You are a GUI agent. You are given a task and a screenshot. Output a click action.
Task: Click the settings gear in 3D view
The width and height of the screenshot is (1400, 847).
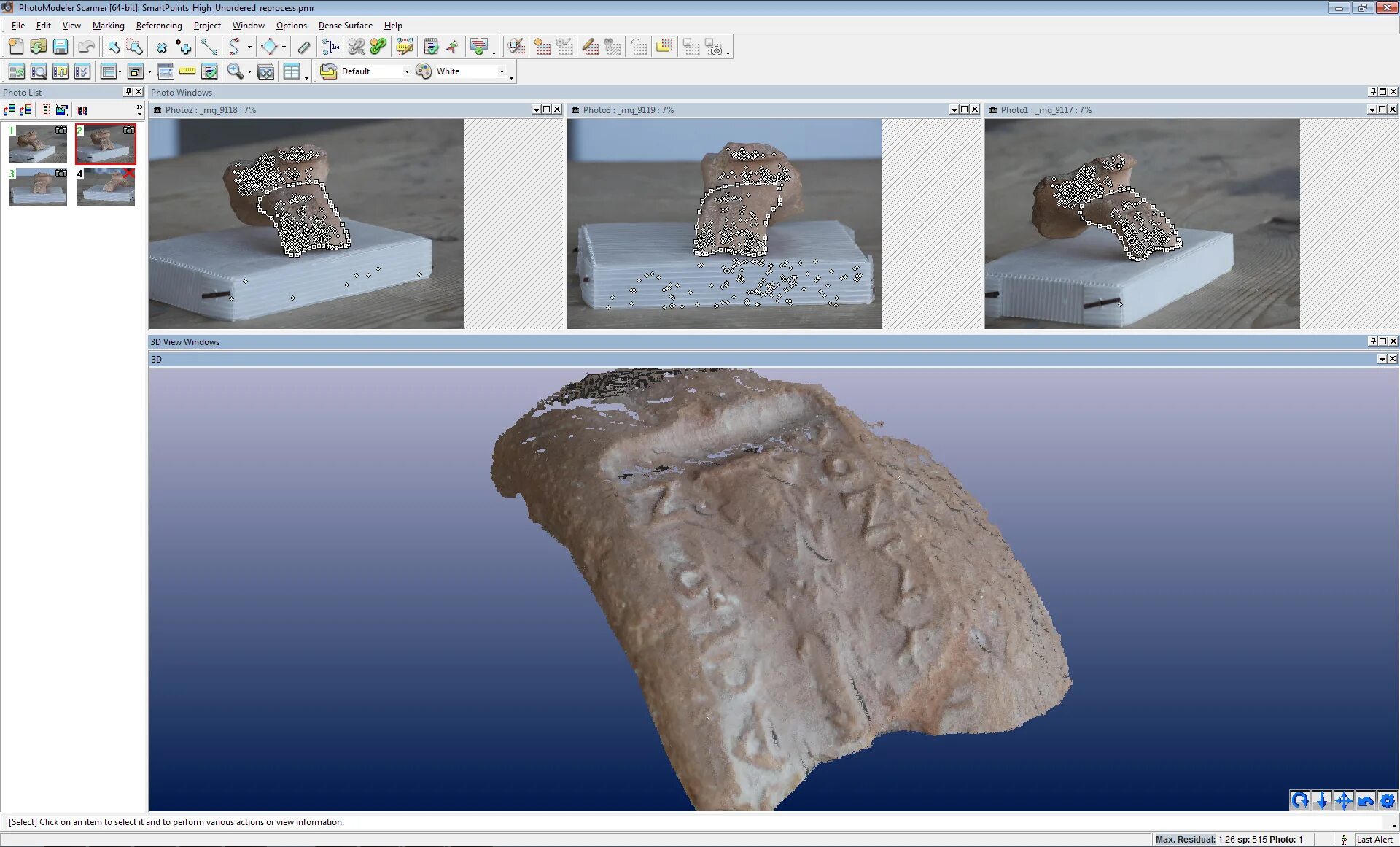point(1388,800)
